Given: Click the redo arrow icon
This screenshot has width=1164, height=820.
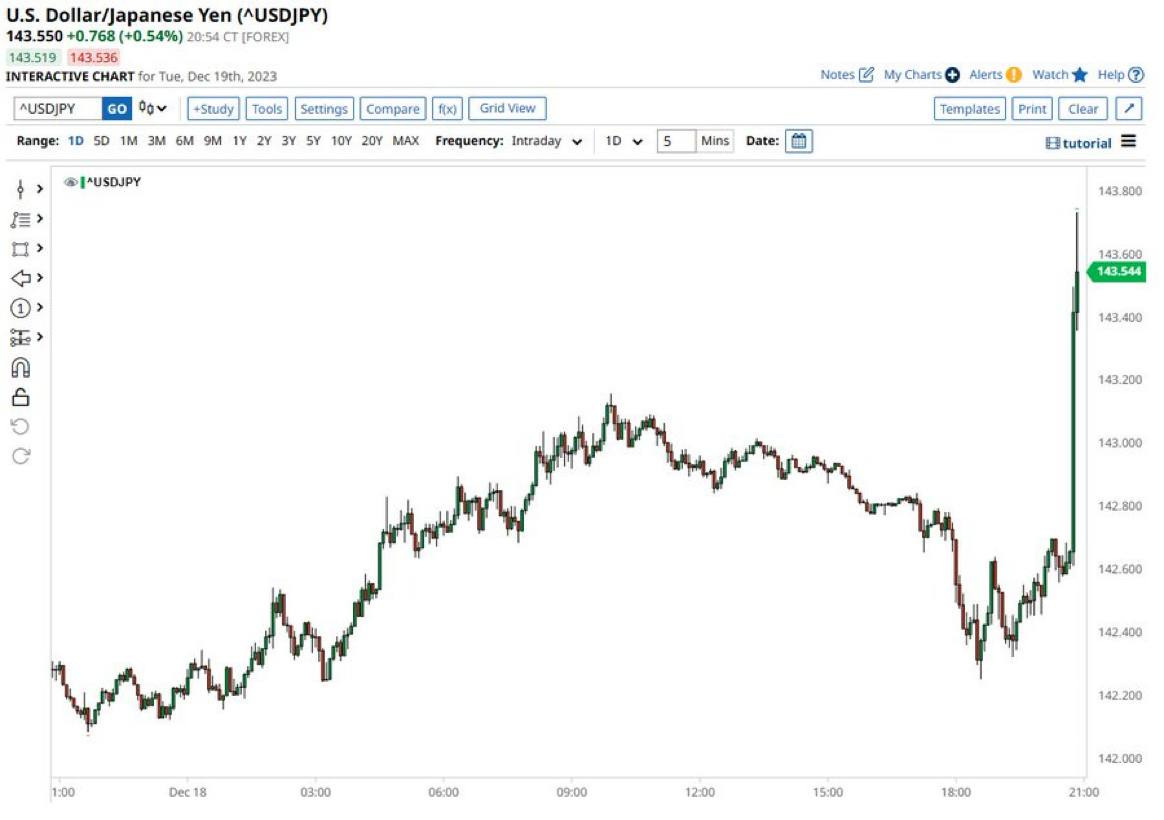Looking at the screenshot, I should [x=20, y=456].
